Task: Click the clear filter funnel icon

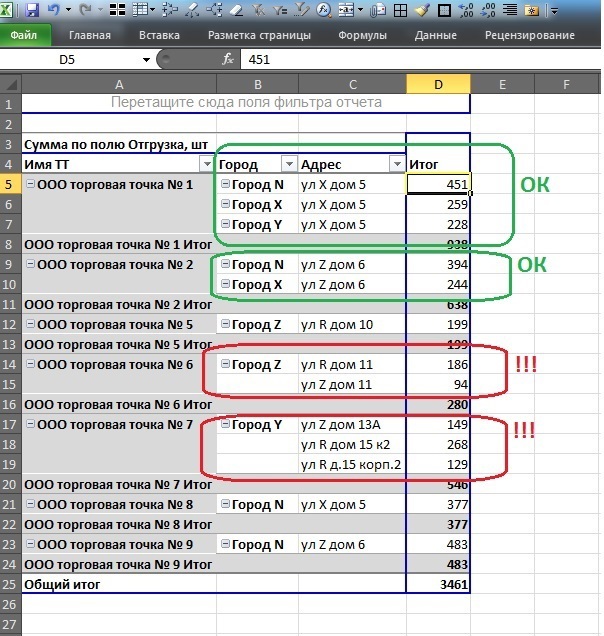Action: [258, 9]
